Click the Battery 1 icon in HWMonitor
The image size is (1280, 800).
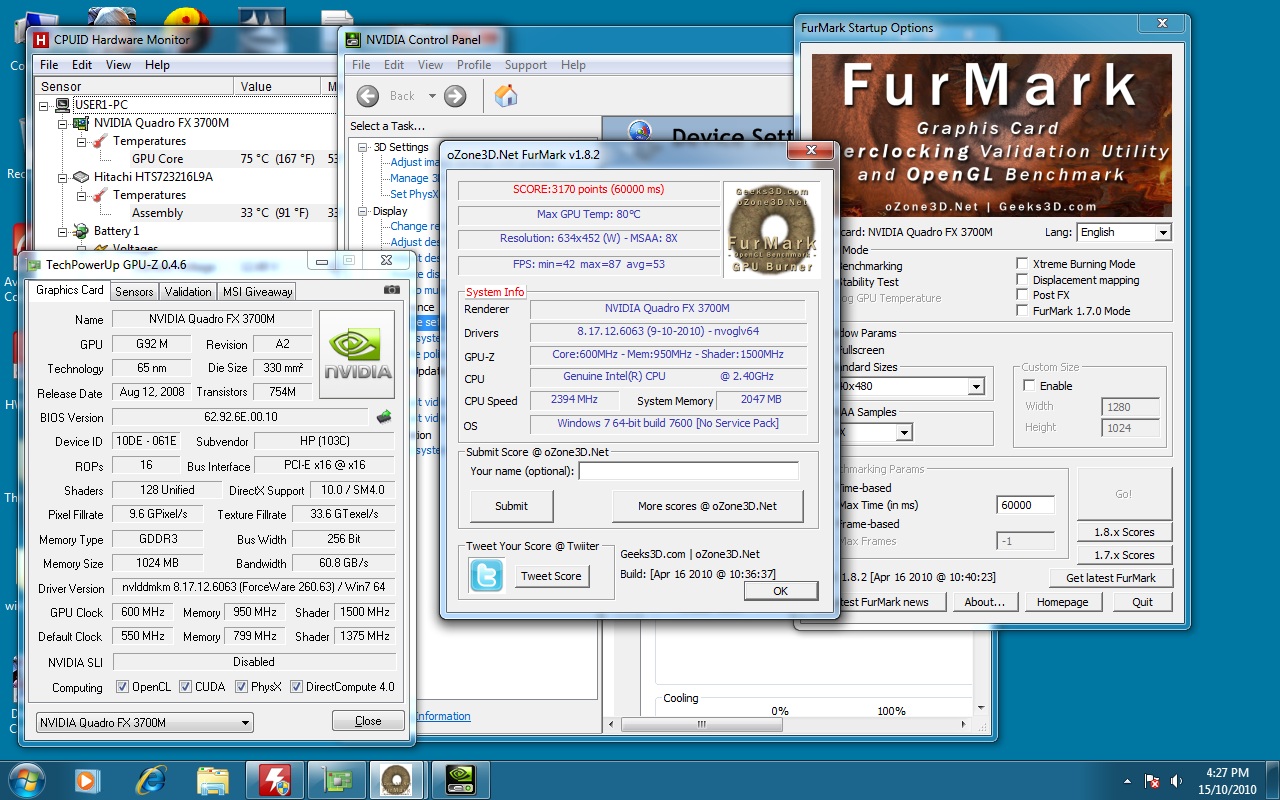(x=82, y=231)
